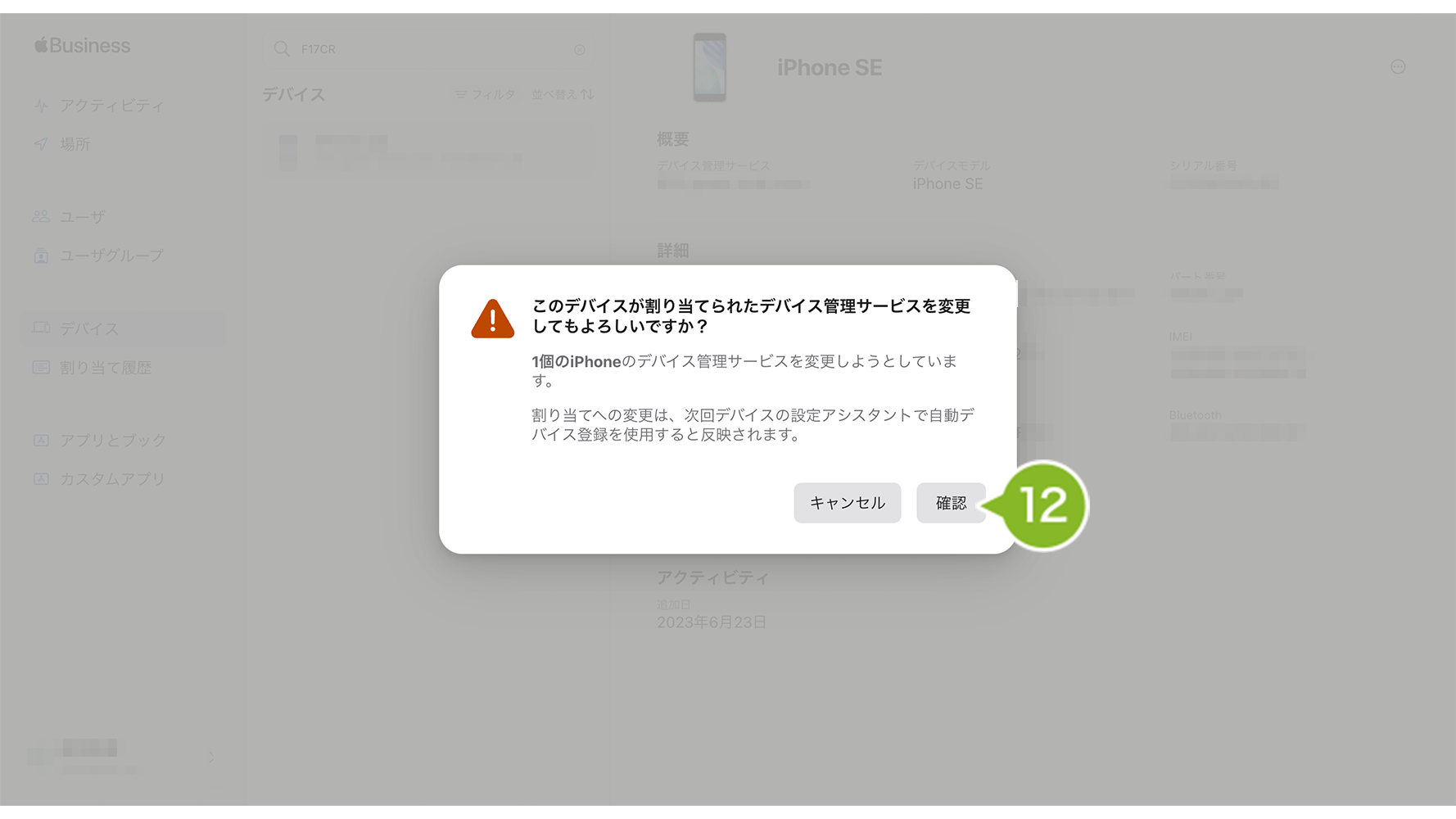Click the search magnifier icon

click(x=282, y=49)
